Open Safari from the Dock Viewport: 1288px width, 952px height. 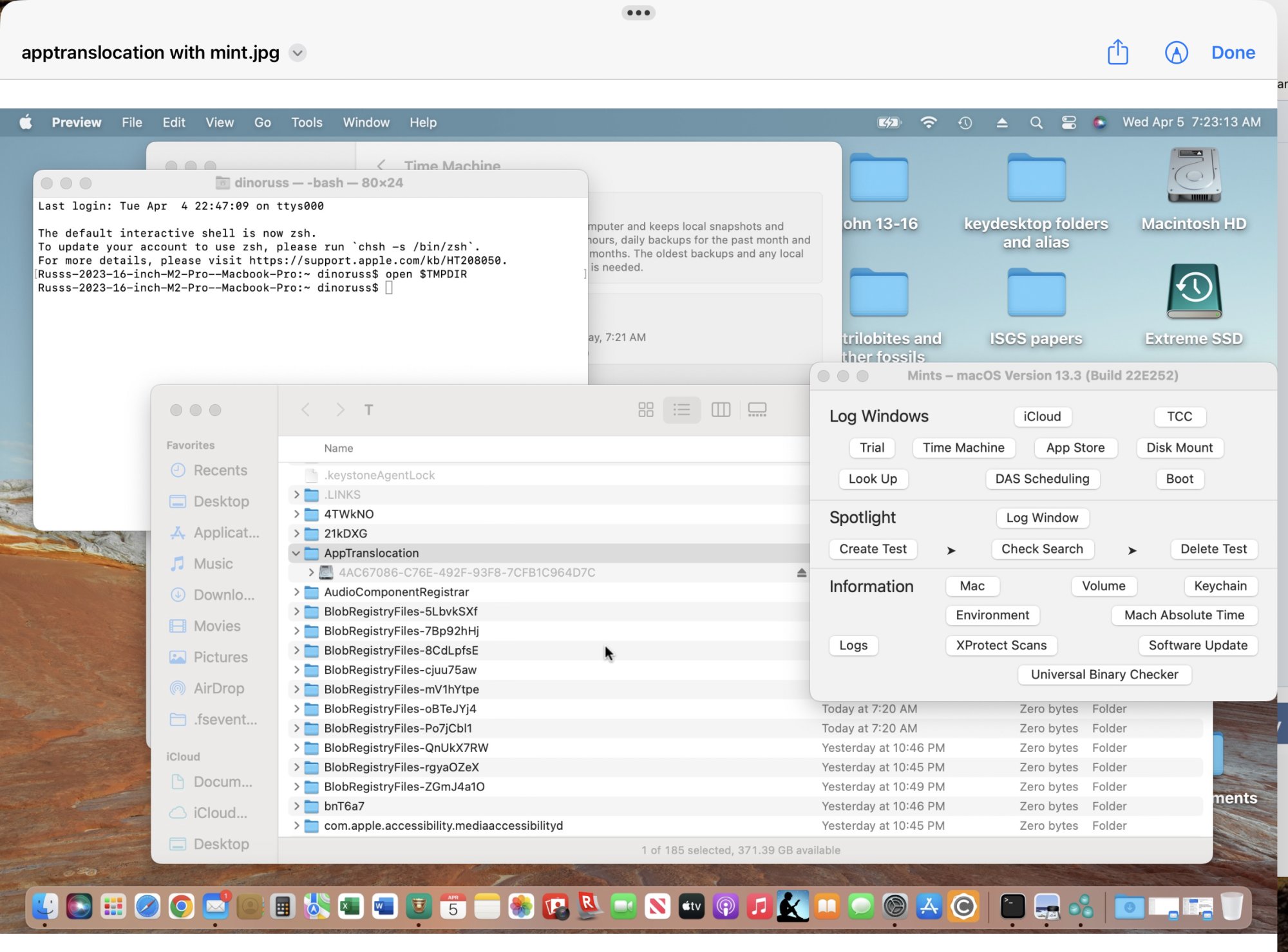click(147, 906)
